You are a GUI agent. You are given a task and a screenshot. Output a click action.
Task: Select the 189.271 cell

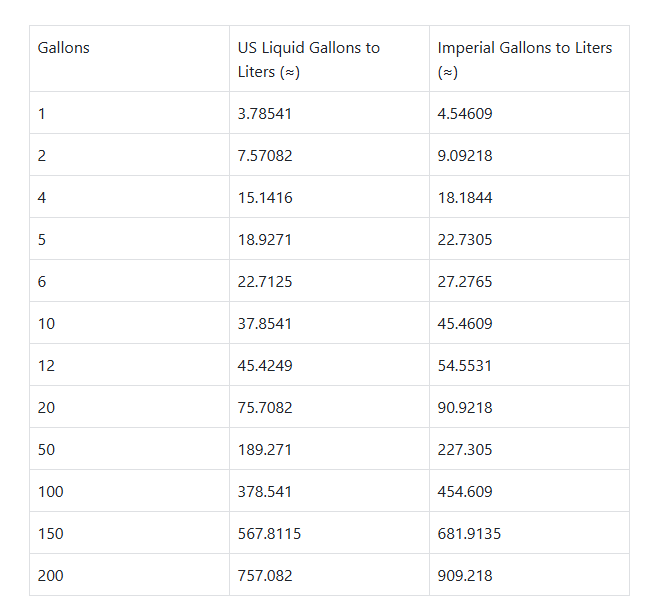[x=265, y=450]
